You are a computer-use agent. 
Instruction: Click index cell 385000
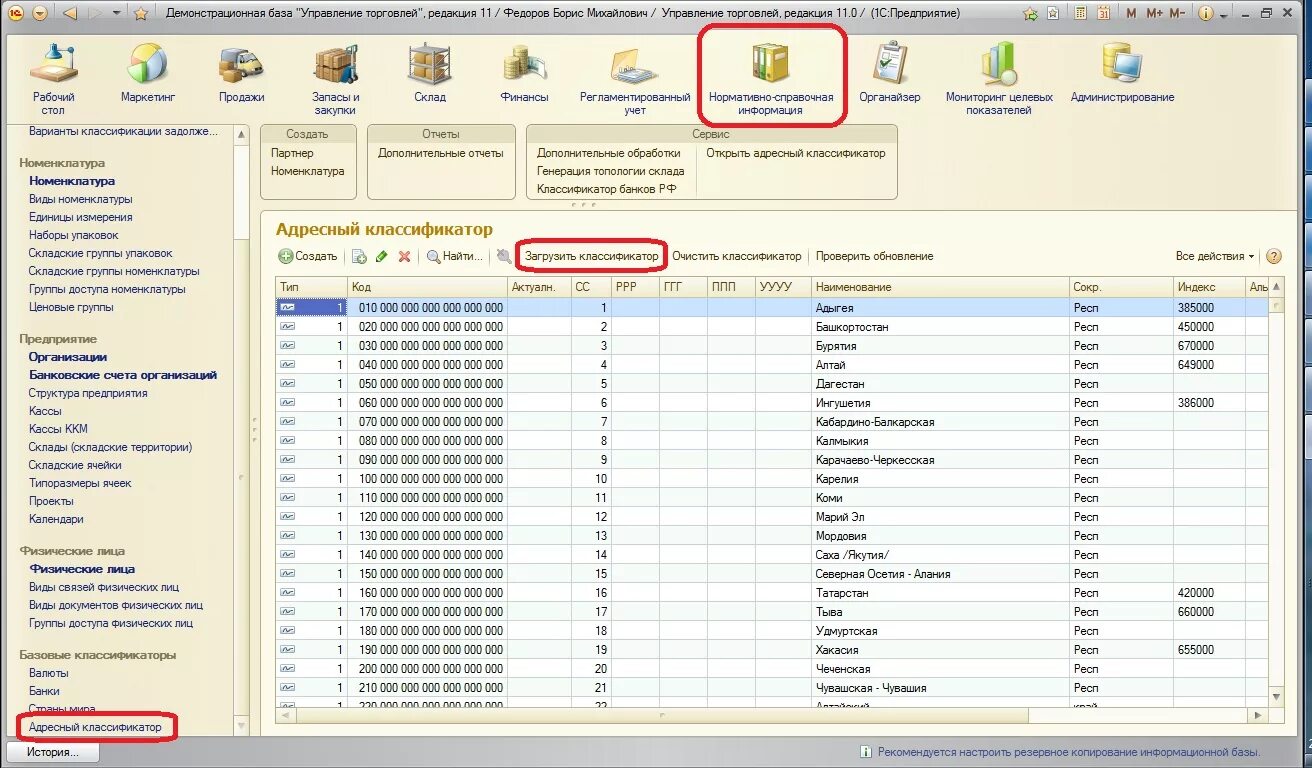(x=1209, y=308)
